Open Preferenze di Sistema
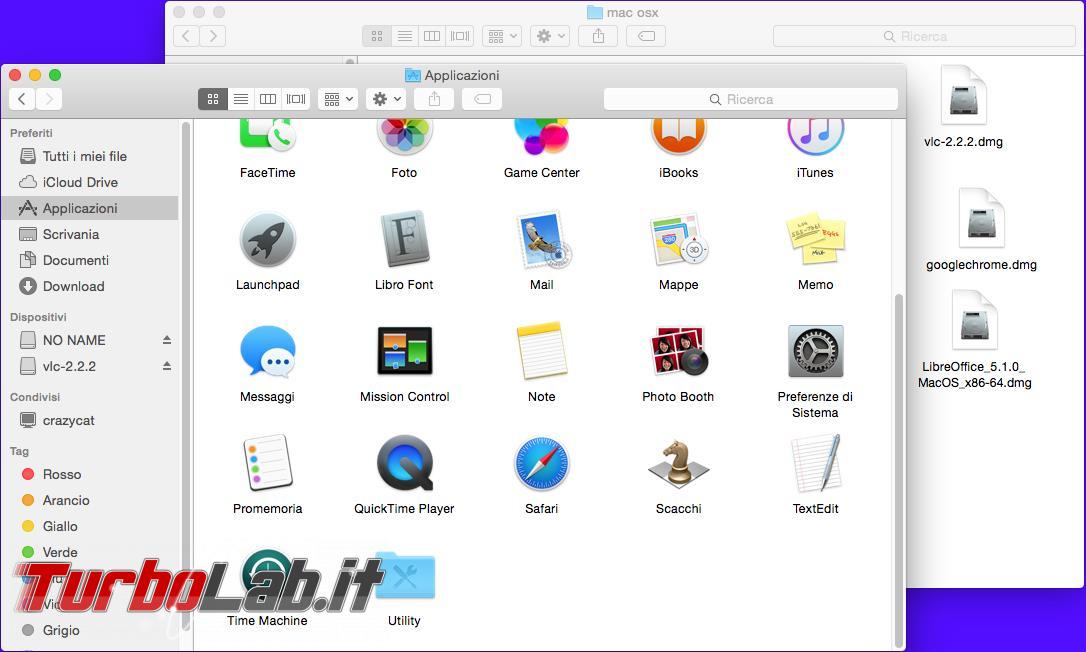Screen dimensions: 1086x652 [x=815, y=351]
